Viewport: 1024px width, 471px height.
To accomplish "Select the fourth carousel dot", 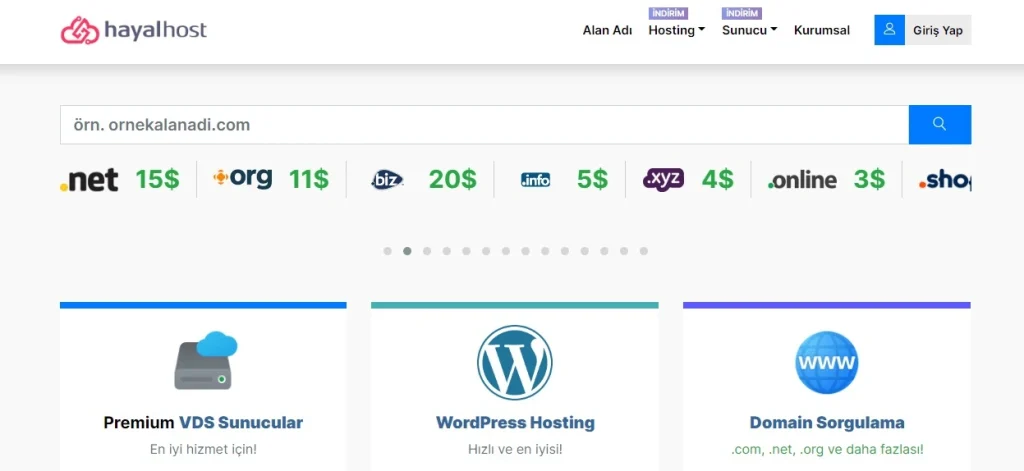I will 447,251.
